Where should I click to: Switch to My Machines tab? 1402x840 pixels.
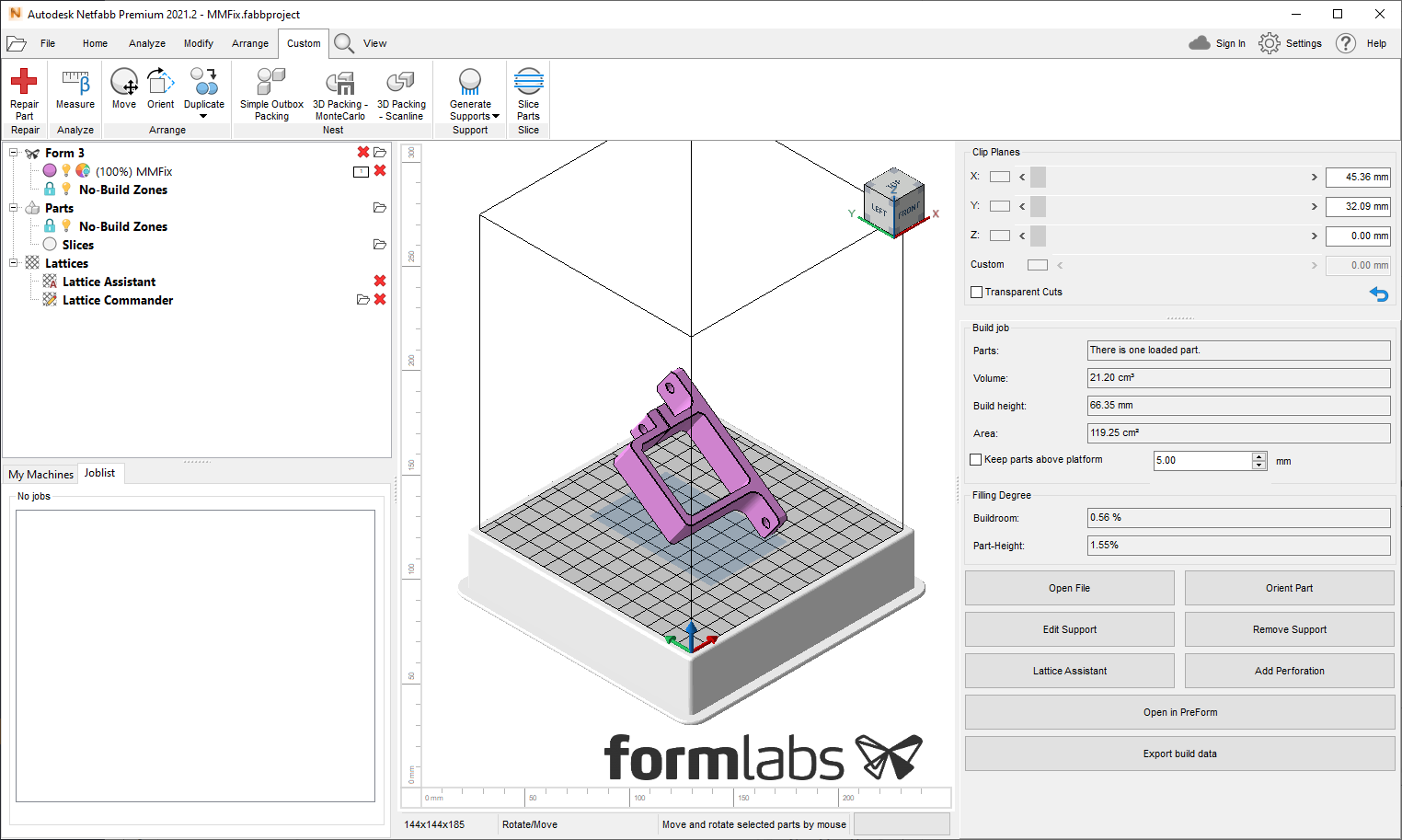(40, 474)
